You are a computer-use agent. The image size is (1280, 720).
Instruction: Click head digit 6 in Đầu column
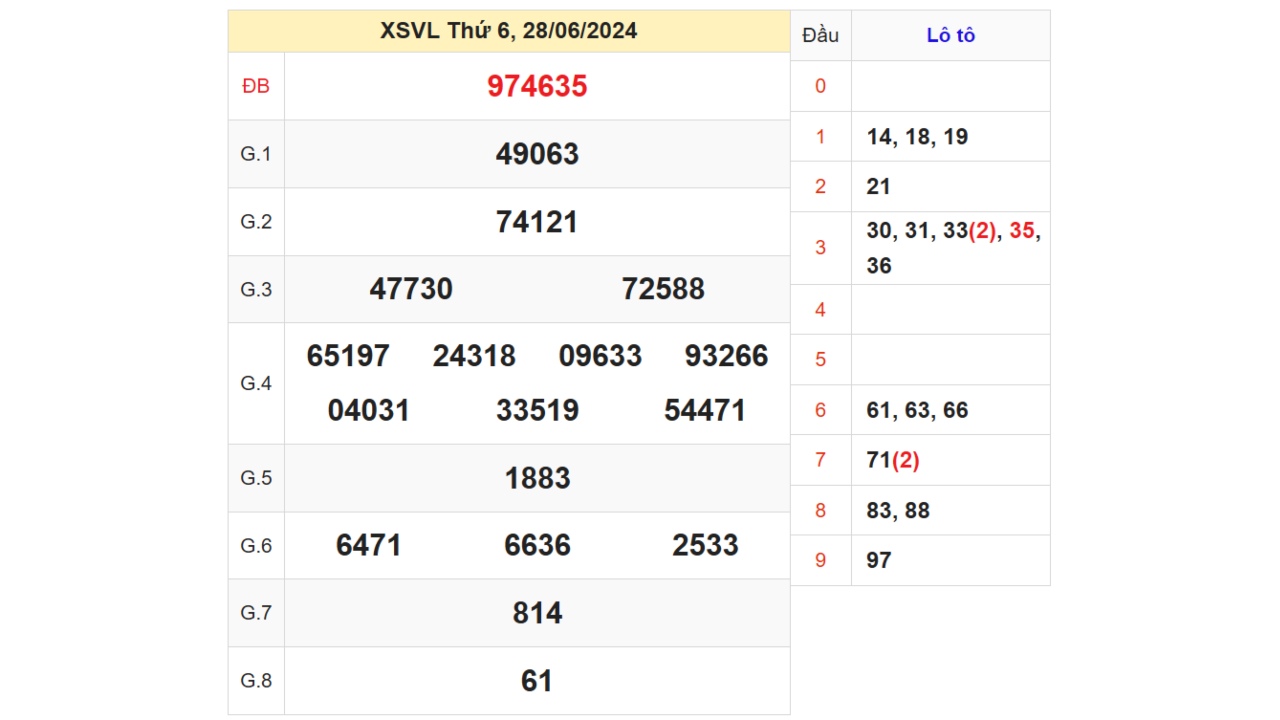coord(820,410)
